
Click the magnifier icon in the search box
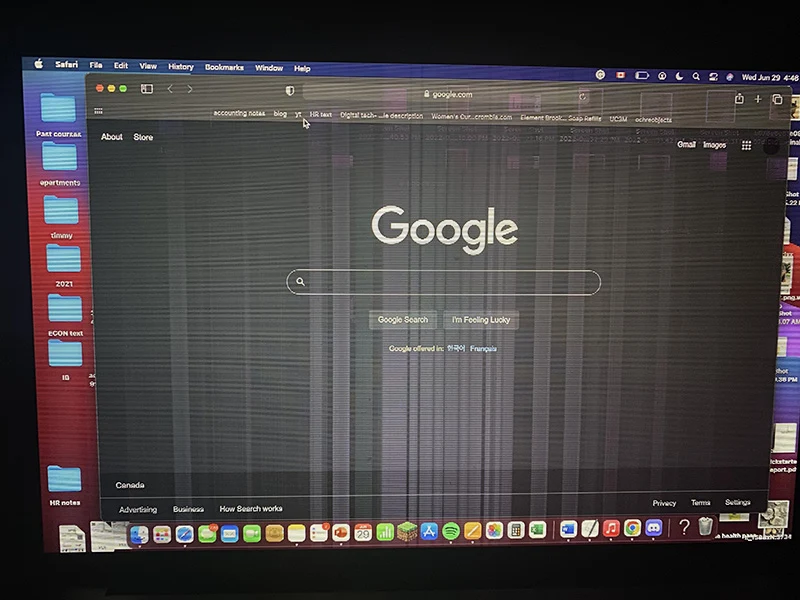tap(301, 282)
